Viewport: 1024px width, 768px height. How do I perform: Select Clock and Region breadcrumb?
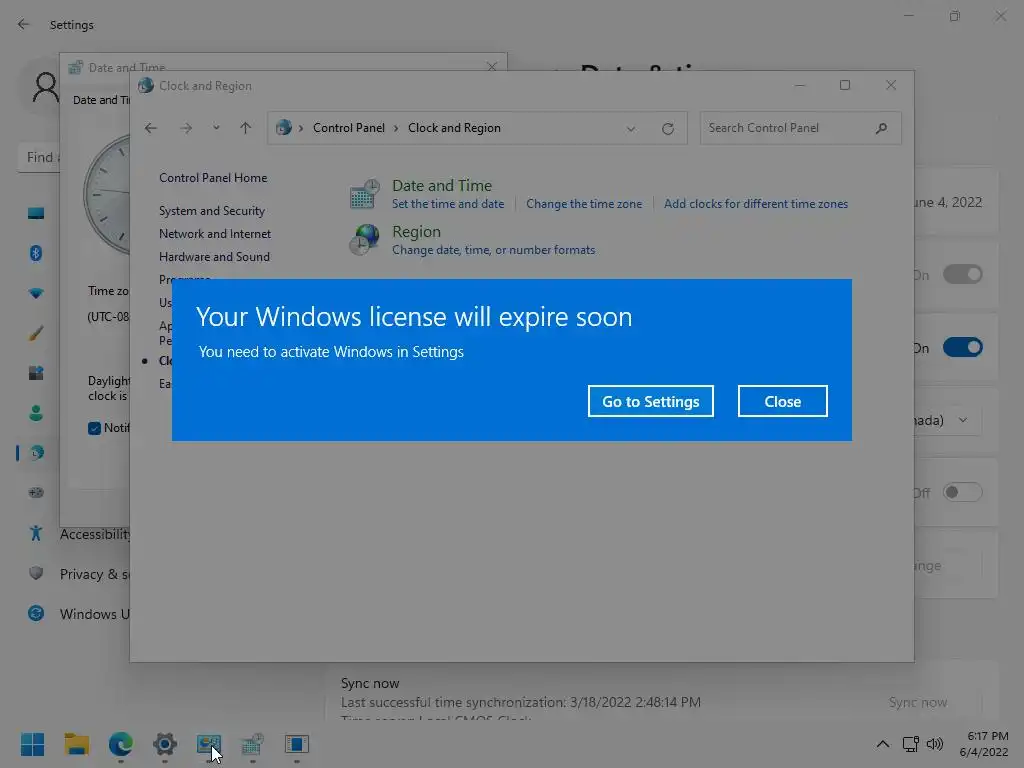tap(454, 128)
